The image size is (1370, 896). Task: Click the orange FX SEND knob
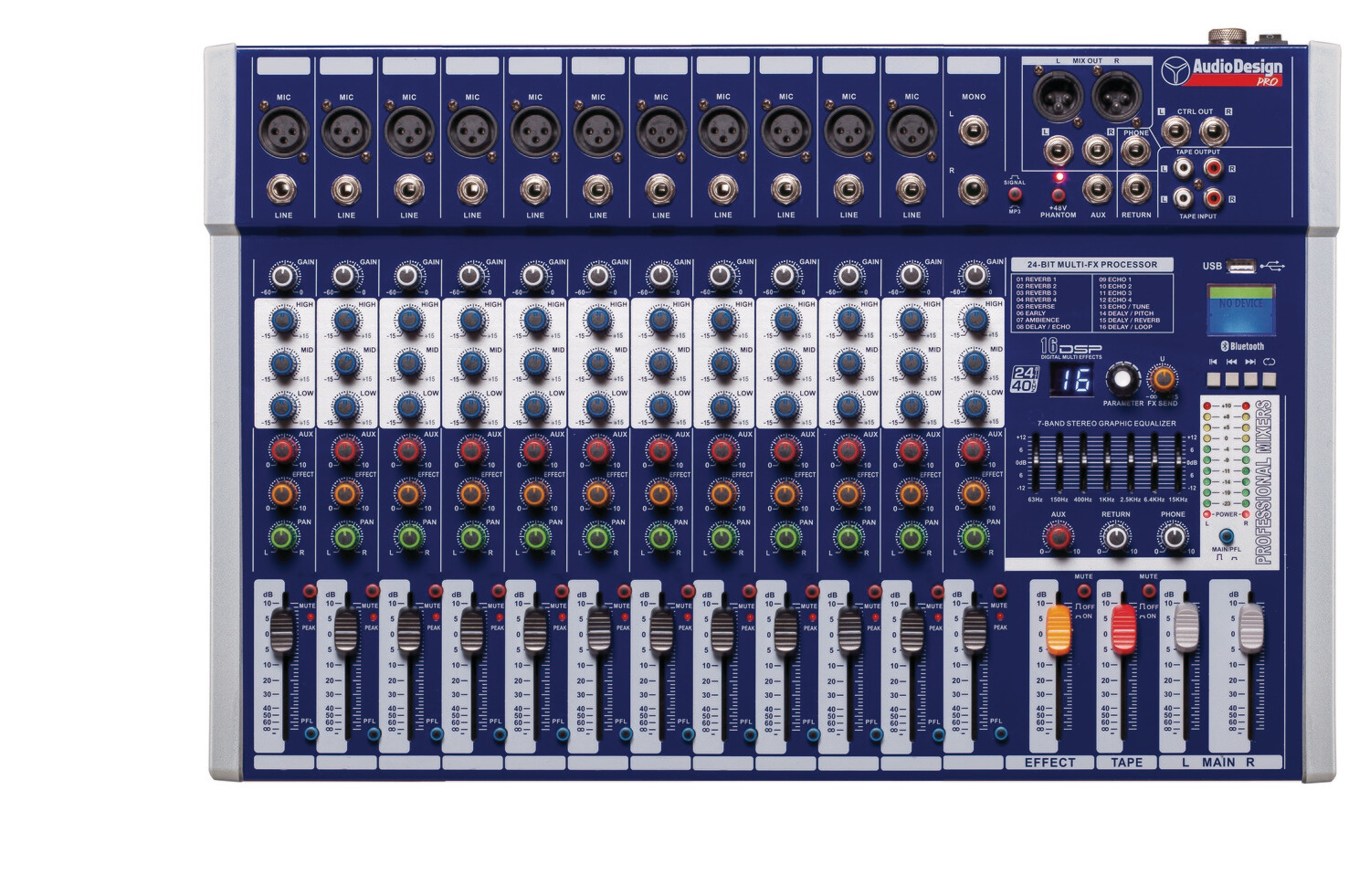[1163, 378]
